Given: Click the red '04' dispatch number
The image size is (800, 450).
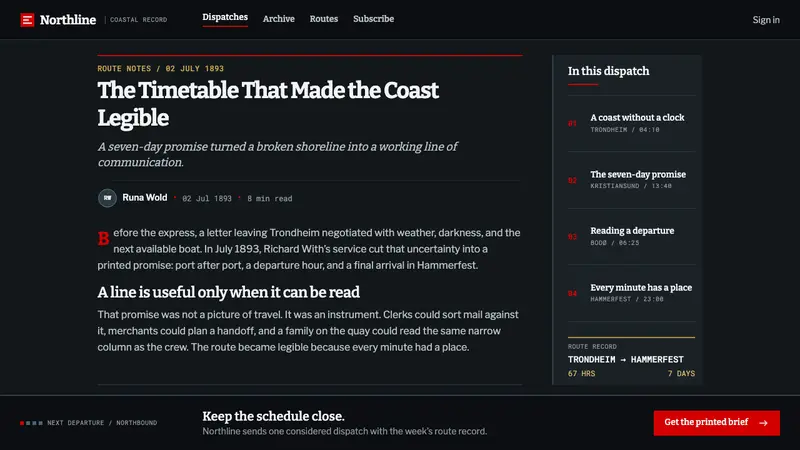Looking at the screenshot, I should [572, 293].
